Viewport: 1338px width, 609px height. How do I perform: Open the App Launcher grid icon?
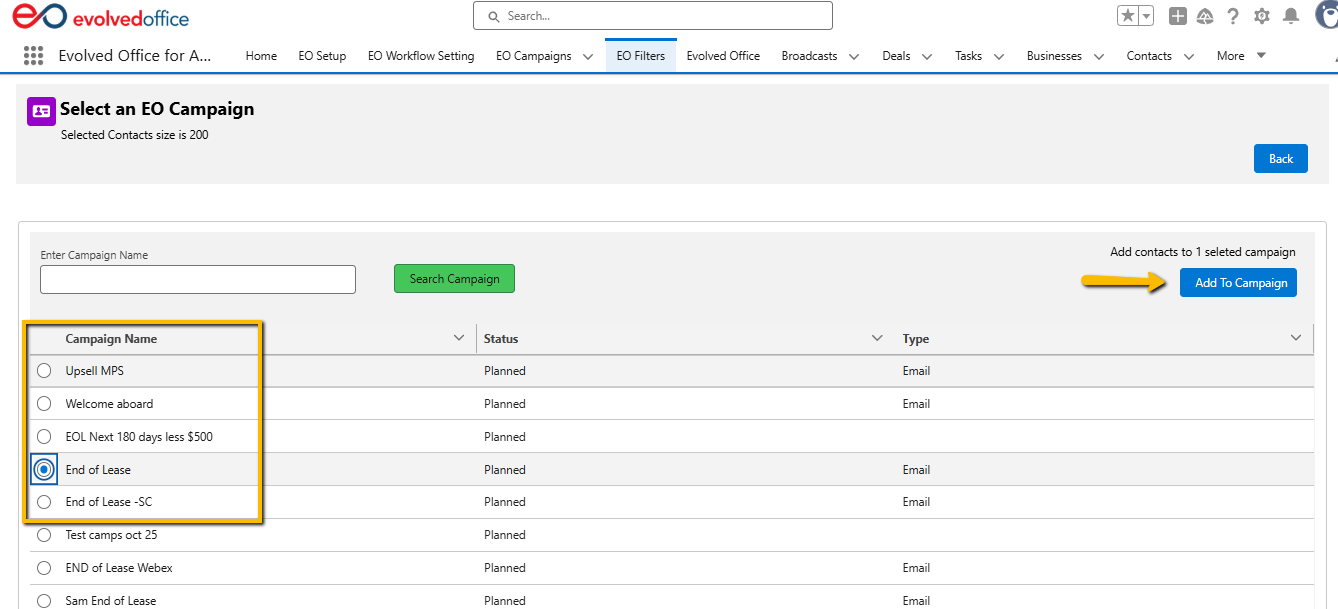[x=33, y=56]
